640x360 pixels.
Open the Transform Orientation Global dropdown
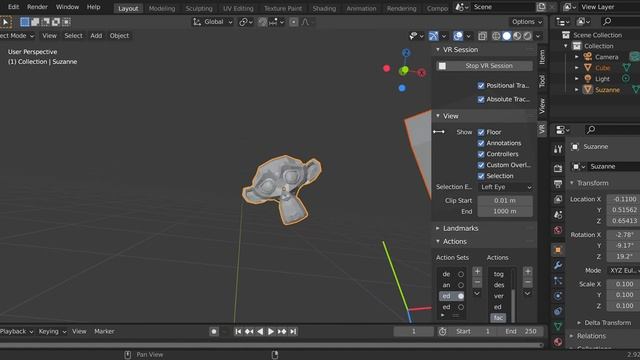pyautogui.click(x=213, y=22)
